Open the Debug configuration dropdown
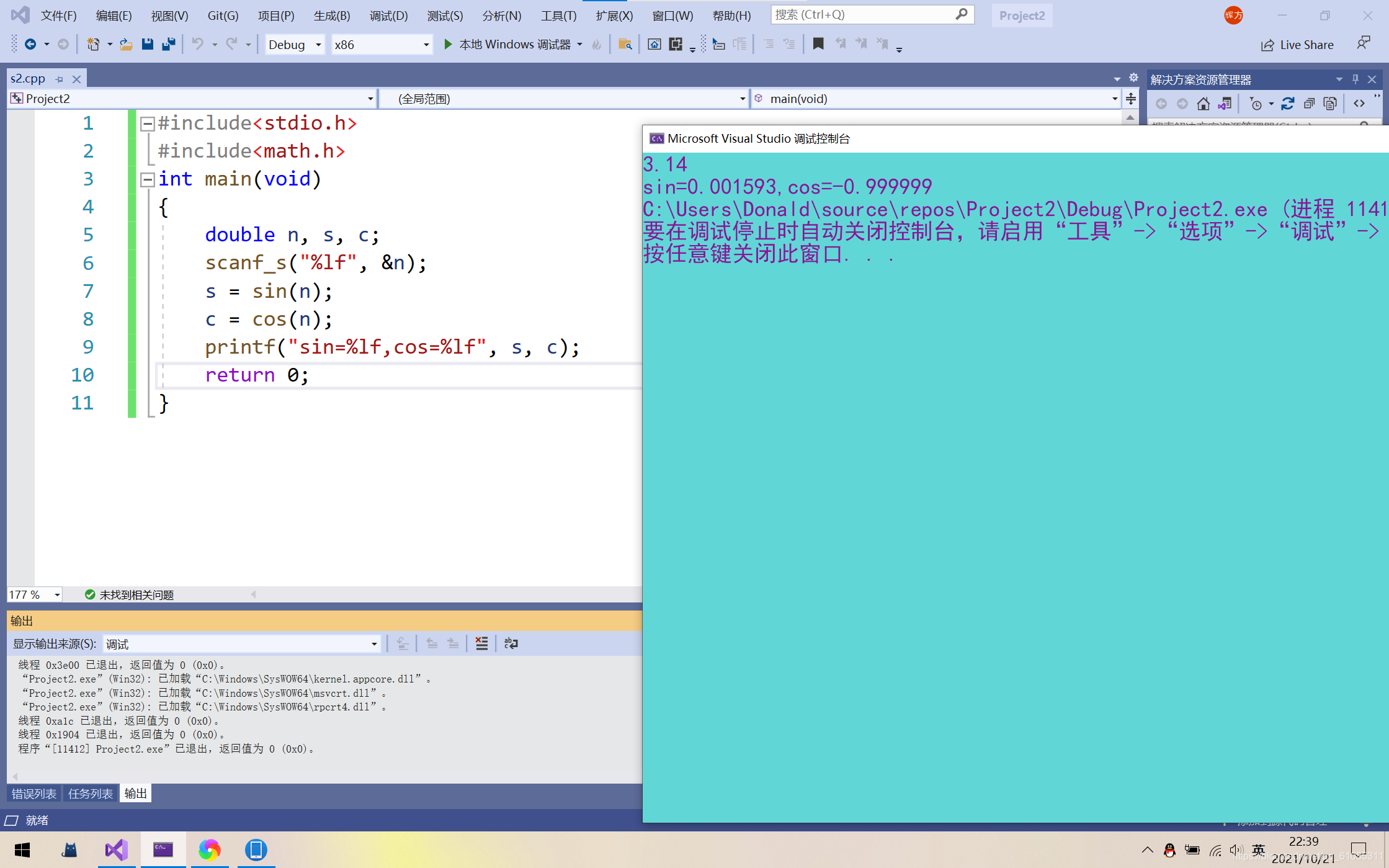The image size is (1389, 868). pyautogui.click(x=295, y=45)
